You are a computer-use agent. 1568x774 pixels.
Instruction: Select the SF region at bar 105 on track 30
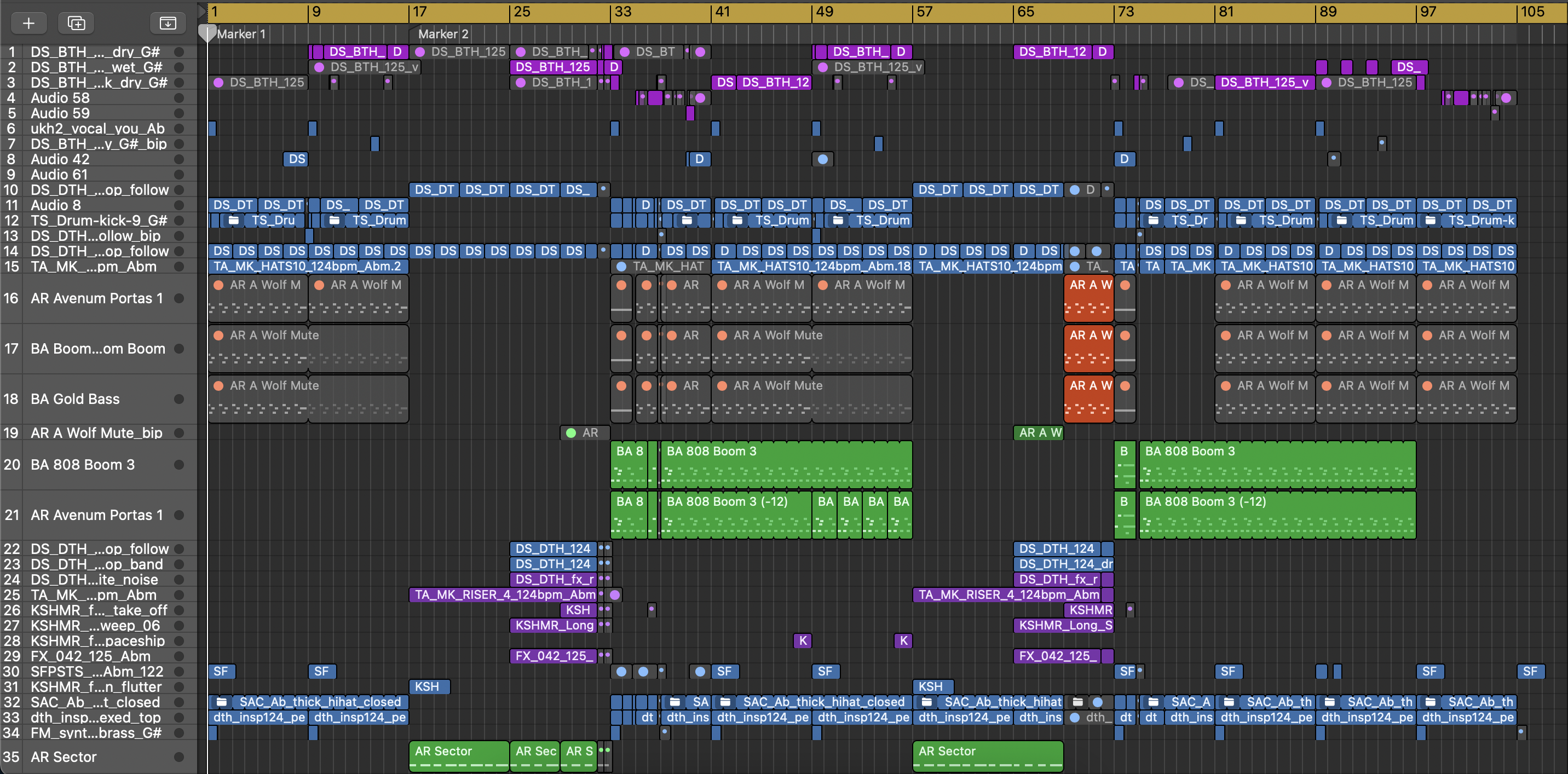1530,671
